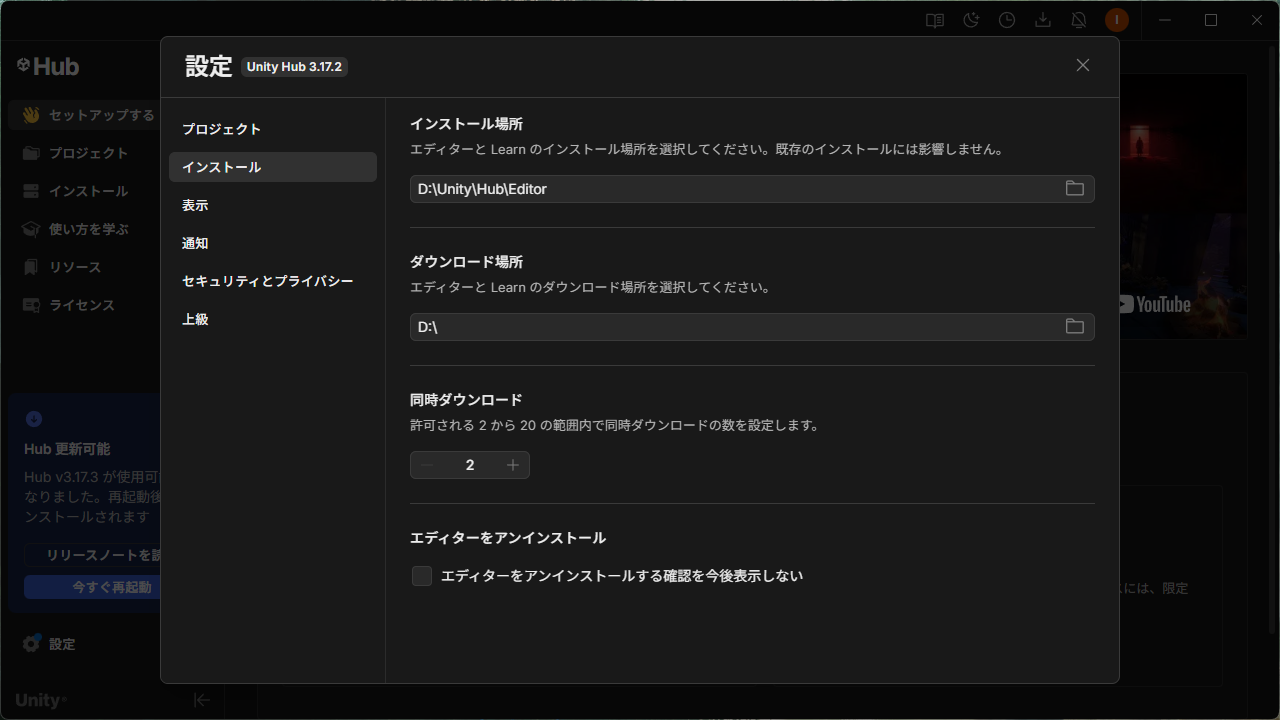Select the 通知 settings tab
Viewport: 1280px width, 720px height.
tap(195, 243)
